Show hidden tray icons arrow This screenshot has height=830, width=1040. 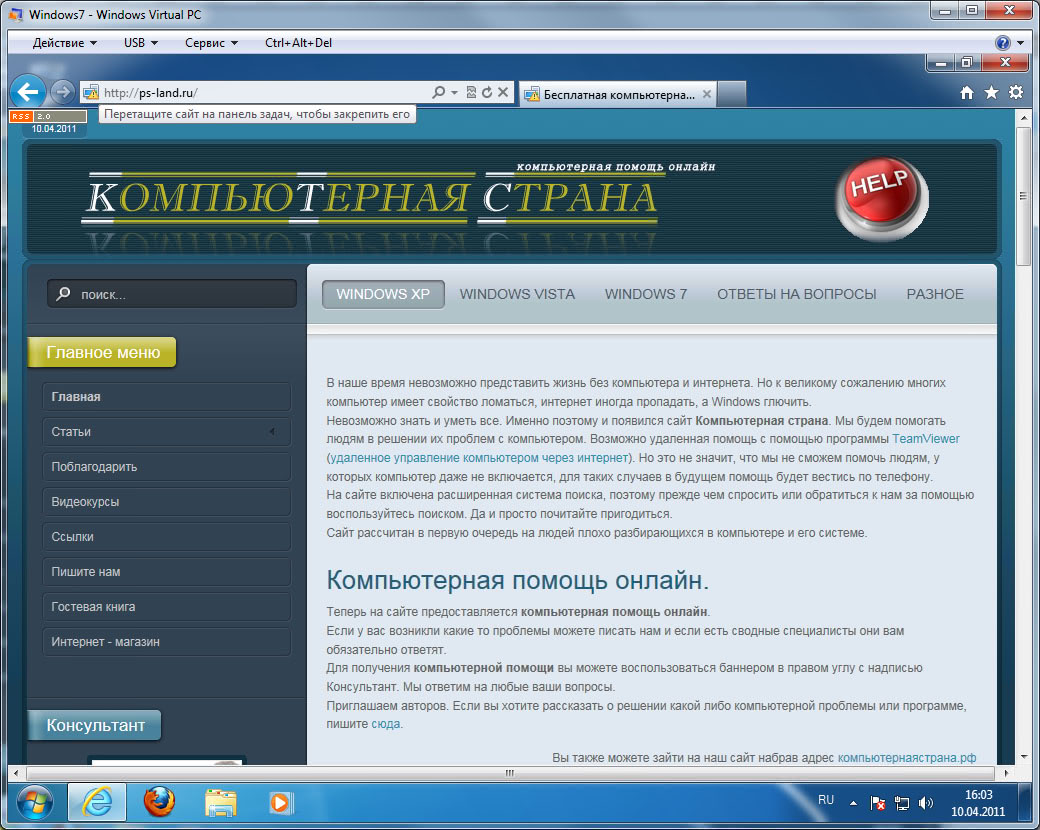coord(854,803)
